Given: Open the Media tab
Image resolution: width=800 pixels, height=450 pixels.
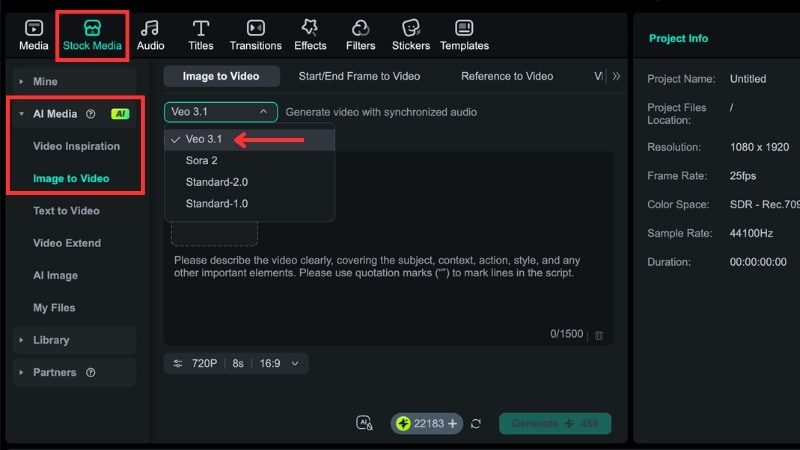Looking at the screenshot, I should pyautogui.click(x=34, y=36).
